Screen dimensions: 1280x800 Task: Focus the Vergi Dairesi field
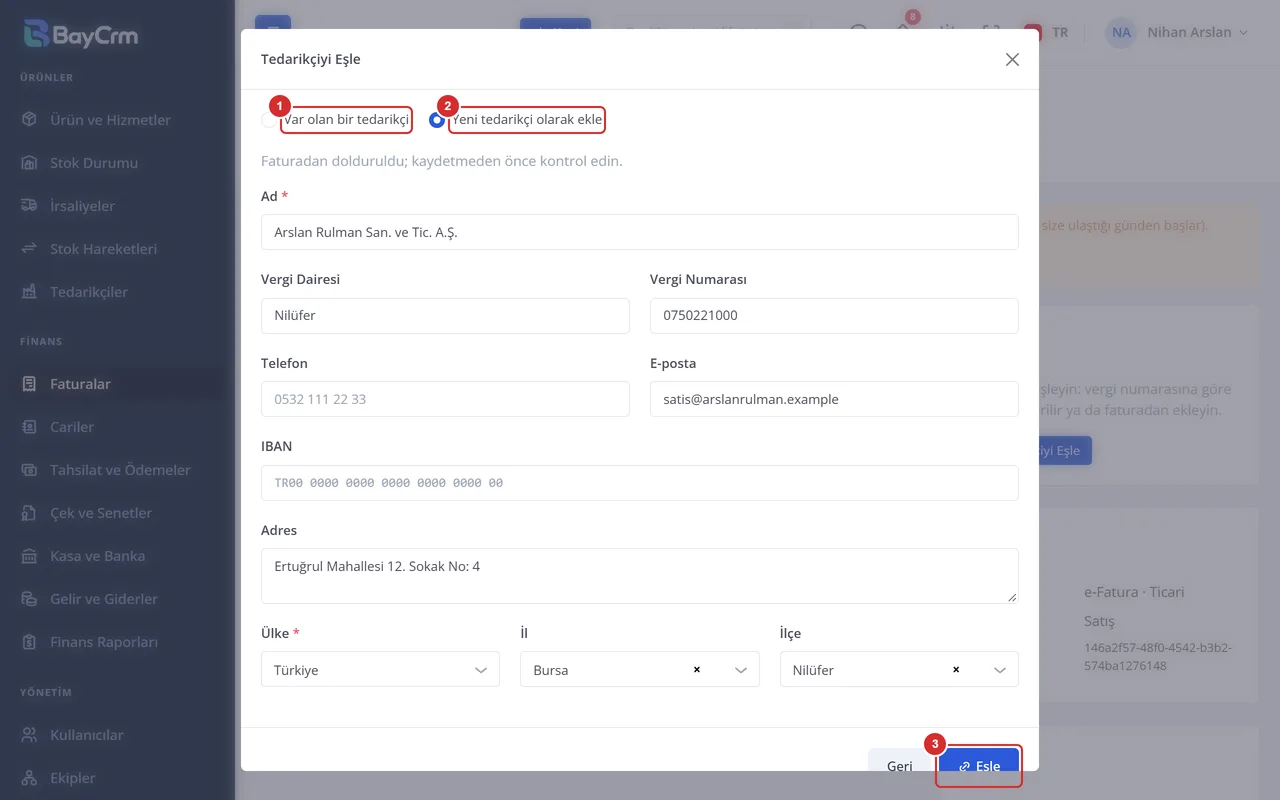click(x=445, y=316)
